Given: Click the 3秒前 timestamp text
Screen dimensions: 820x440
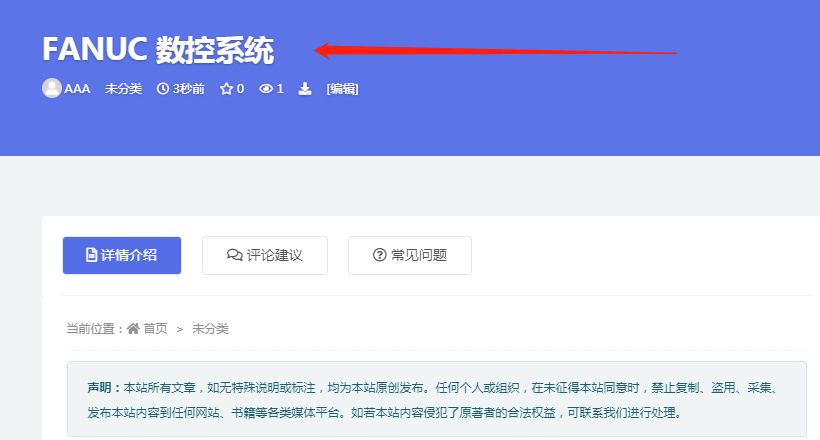Looking at the screenshot, I should (x=189, y=89).
